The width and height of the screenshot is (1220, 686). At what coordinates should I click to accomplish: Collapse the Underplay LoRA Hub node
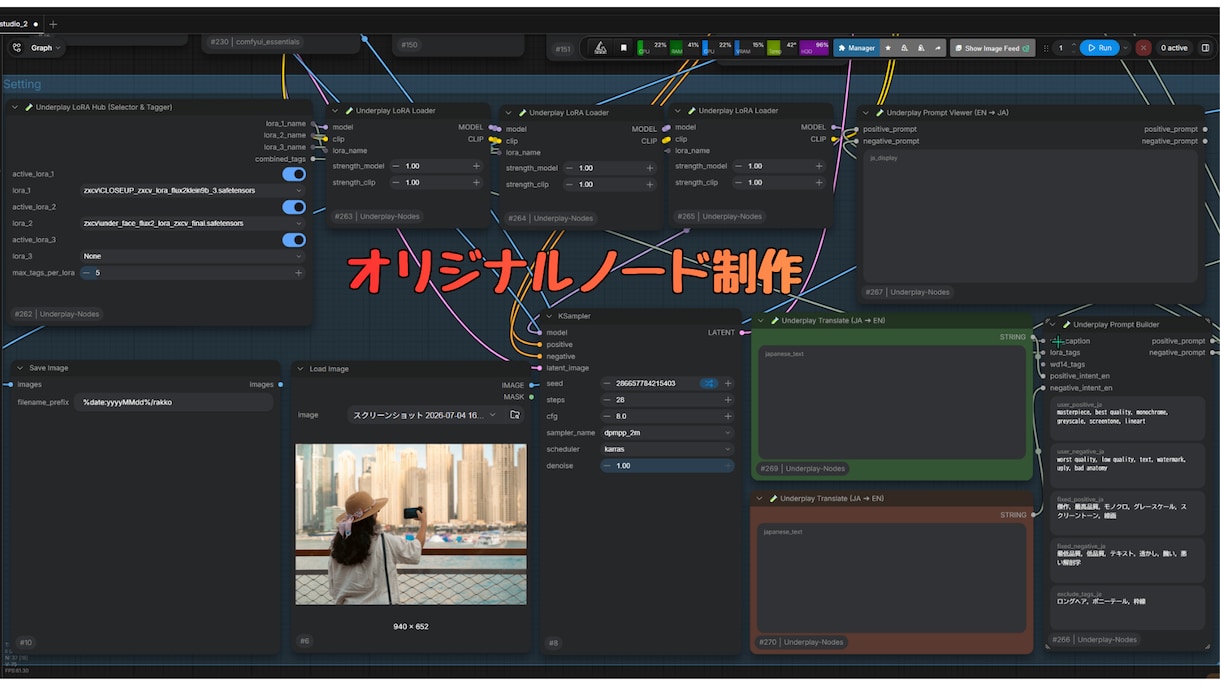(x=15, y=107)
